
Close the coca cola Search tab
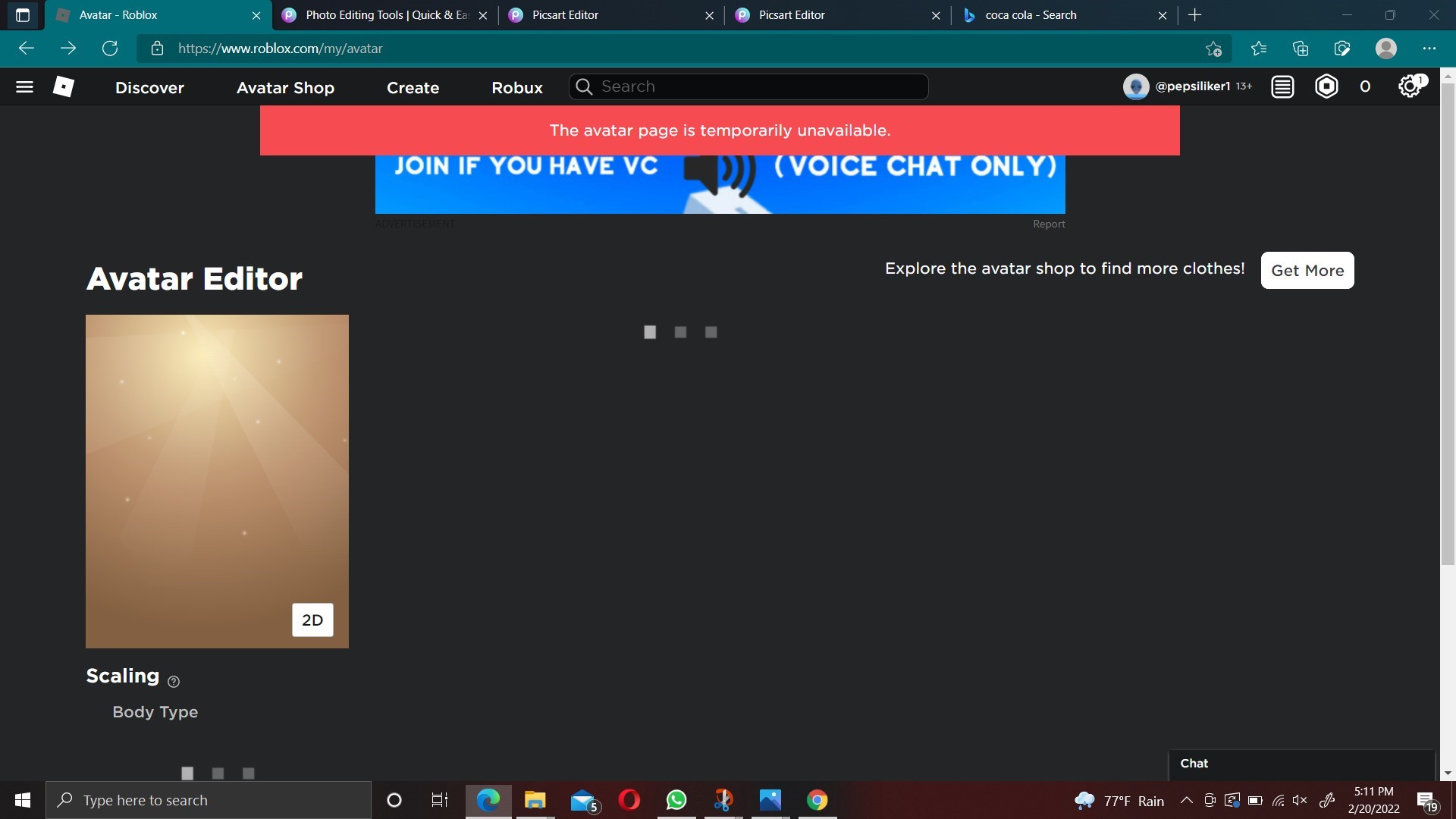1163,15
